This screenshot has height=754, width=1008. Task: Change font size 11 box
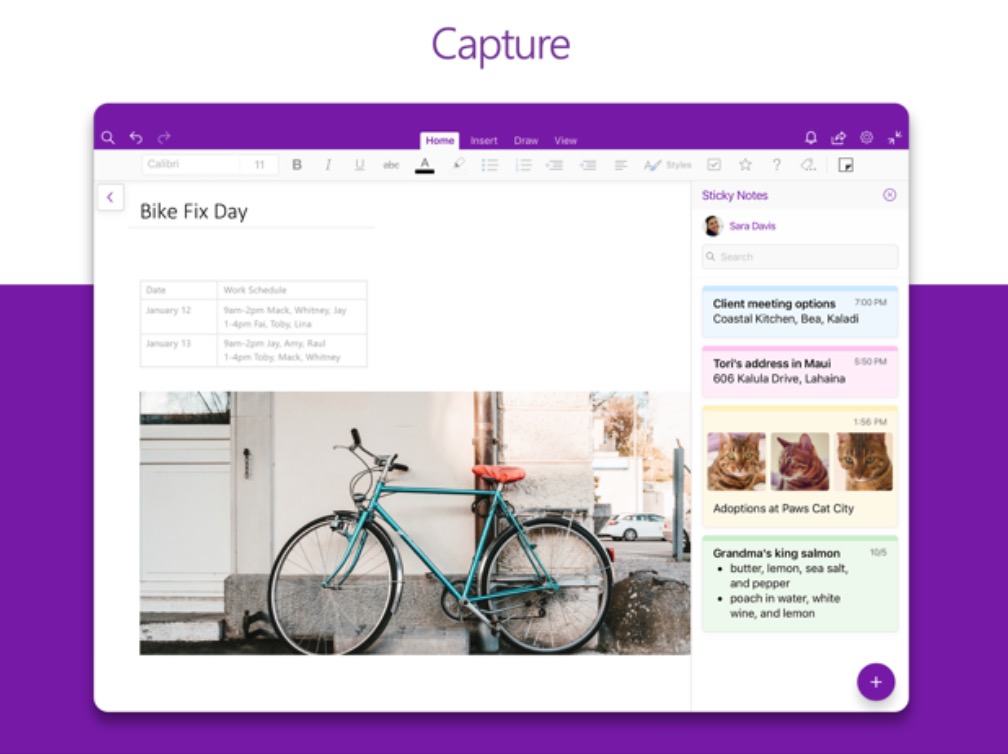pyautogui.click(x=259, y=165)
